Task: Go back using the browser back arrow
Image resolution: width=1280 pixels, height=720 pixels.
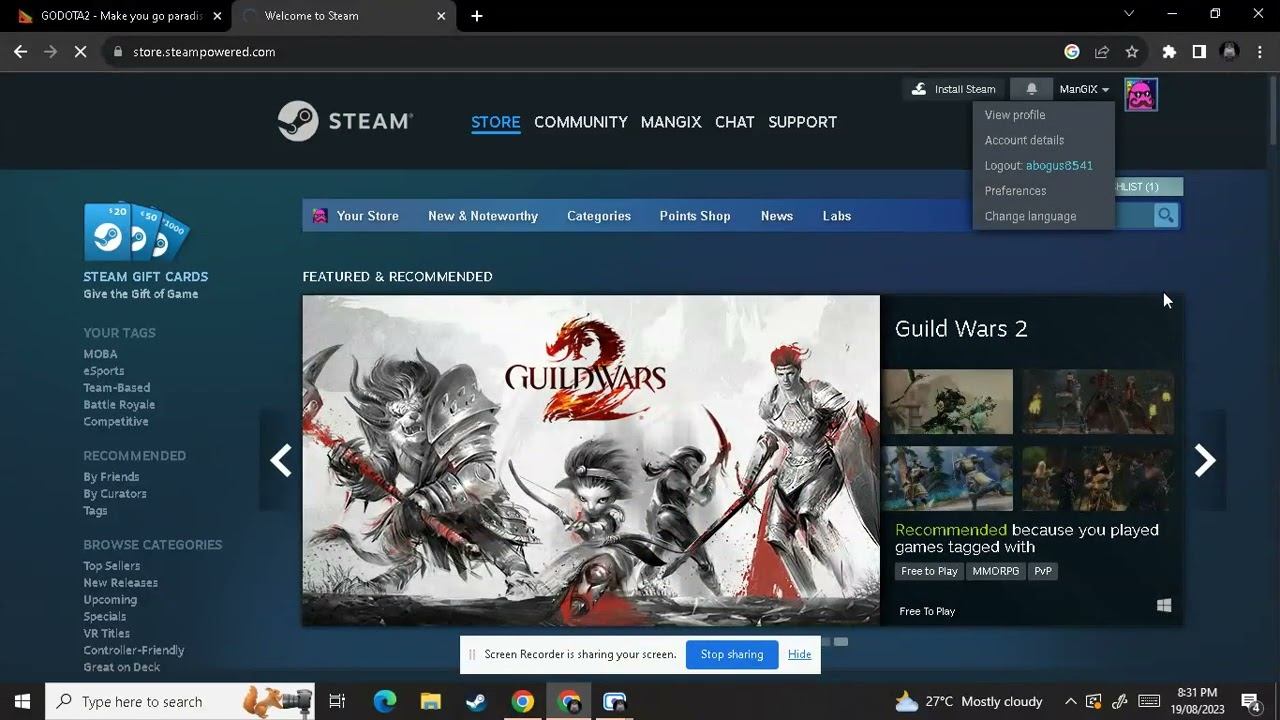Action: [20, 52]
